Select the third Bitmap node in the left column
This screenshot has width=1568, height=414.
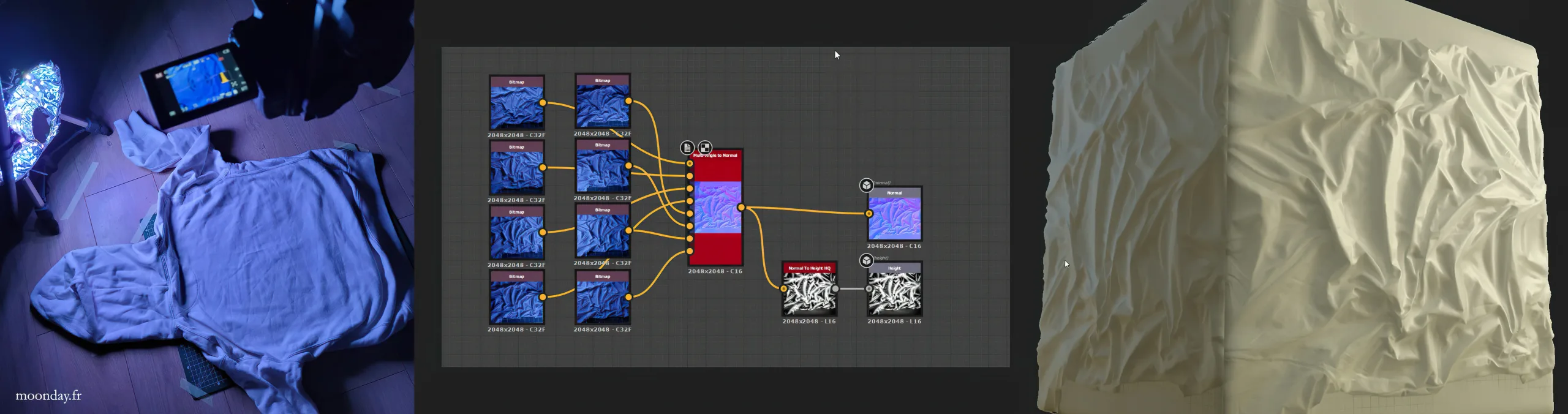coord(516,233)
